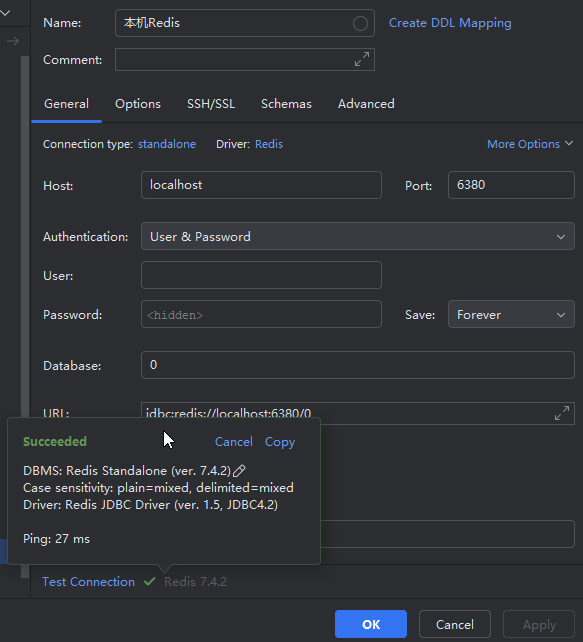Click the green checkmark beside Test Connection

click(x=149, y=581)
